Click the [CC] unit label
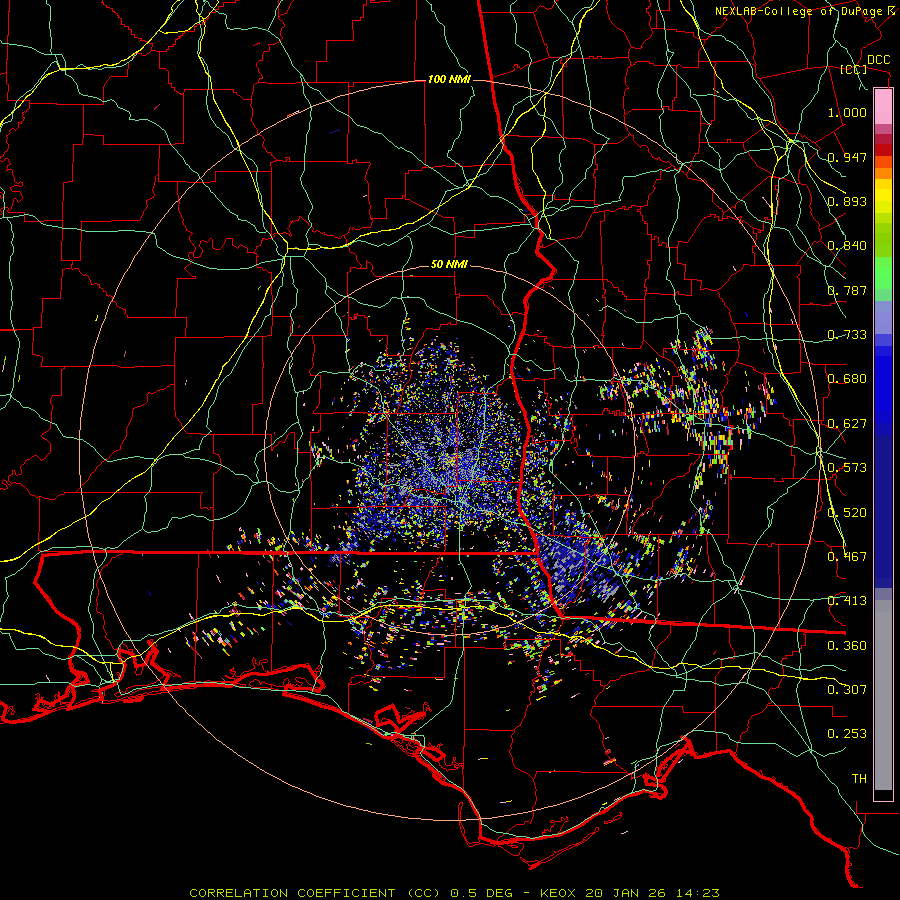Image resolution: width=900 pixels, height=900 pixels. 854,69
